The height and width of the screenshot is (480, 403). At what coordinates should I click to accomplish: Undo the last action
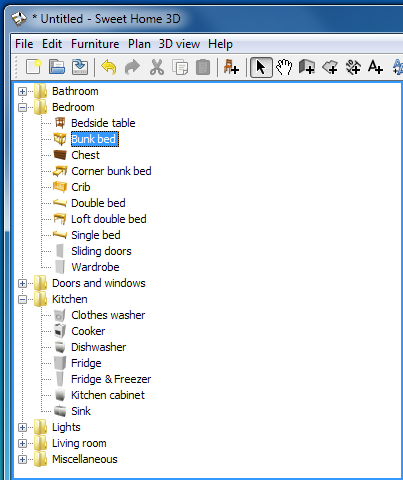pos(109,67)
